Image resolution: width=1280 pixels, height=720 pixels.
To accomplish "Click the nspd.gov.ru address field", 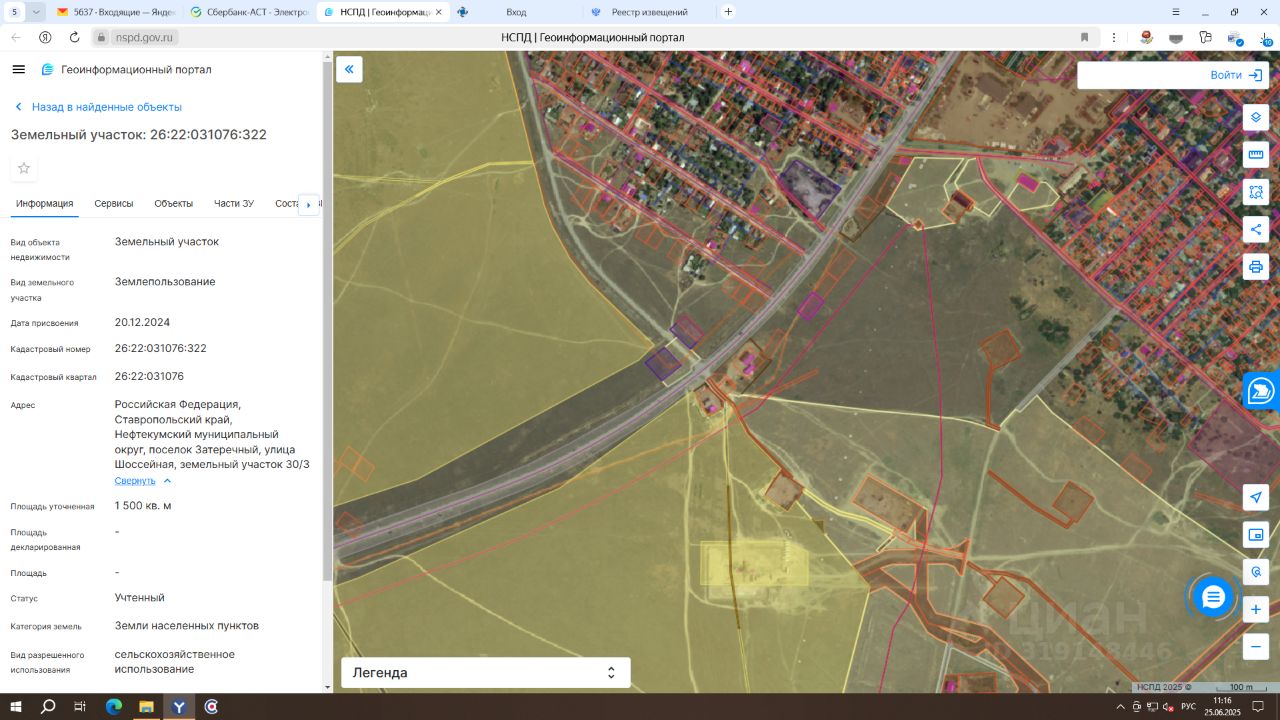I will [x=145, y=37].
